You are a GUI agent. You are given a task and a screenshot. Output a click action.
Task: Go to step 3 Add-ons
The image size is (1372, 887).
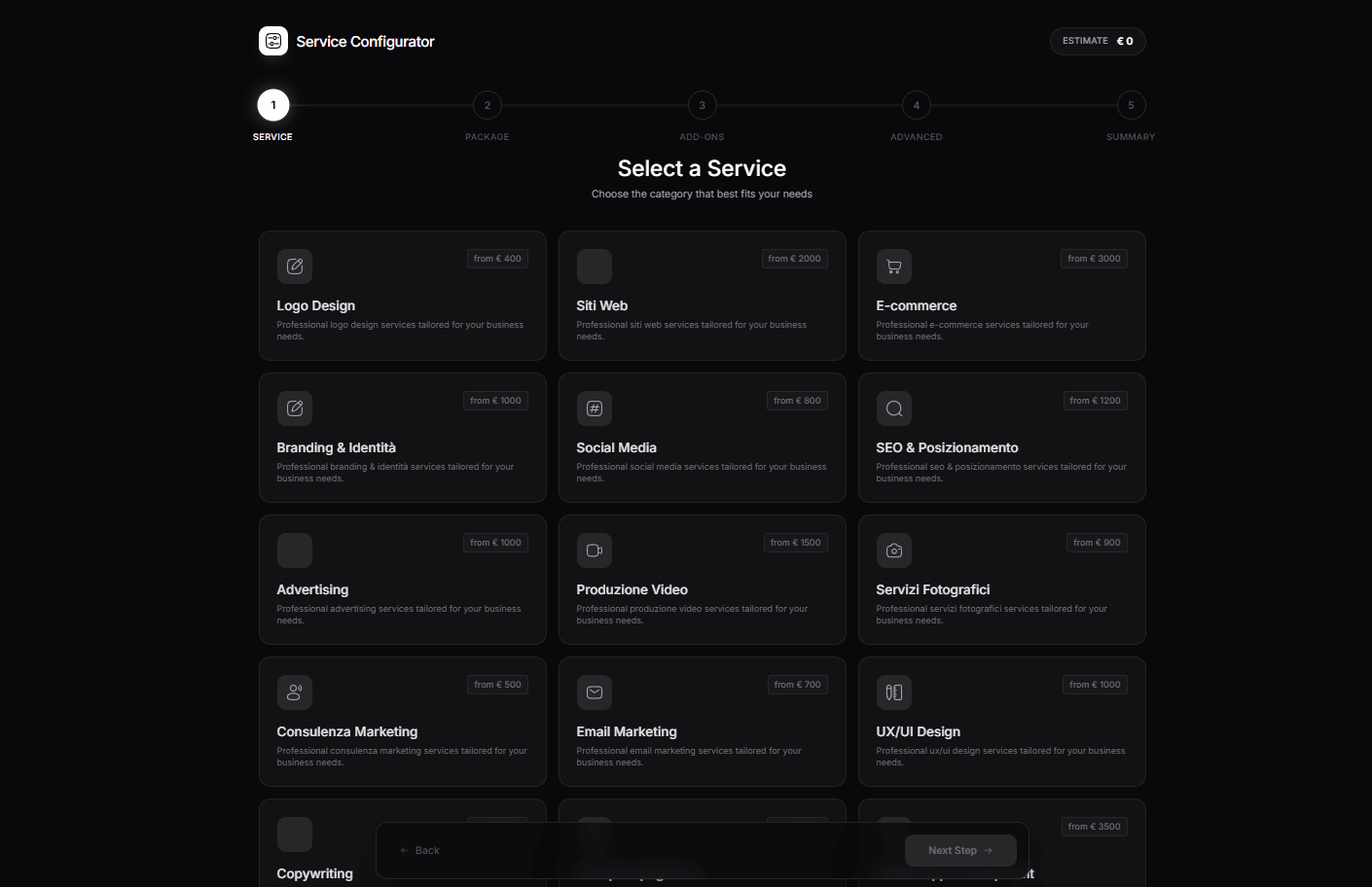point(702,105)
